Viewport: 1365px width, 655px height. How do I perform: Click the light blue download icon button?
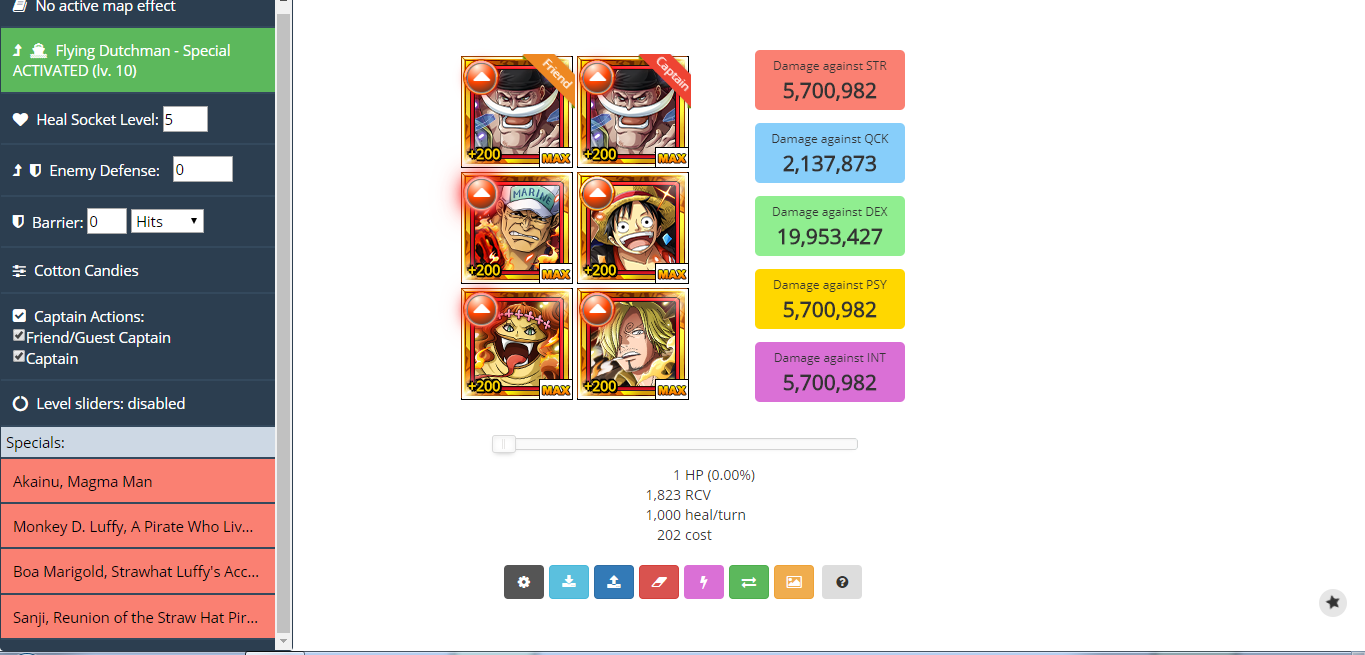tap(568, 582)
